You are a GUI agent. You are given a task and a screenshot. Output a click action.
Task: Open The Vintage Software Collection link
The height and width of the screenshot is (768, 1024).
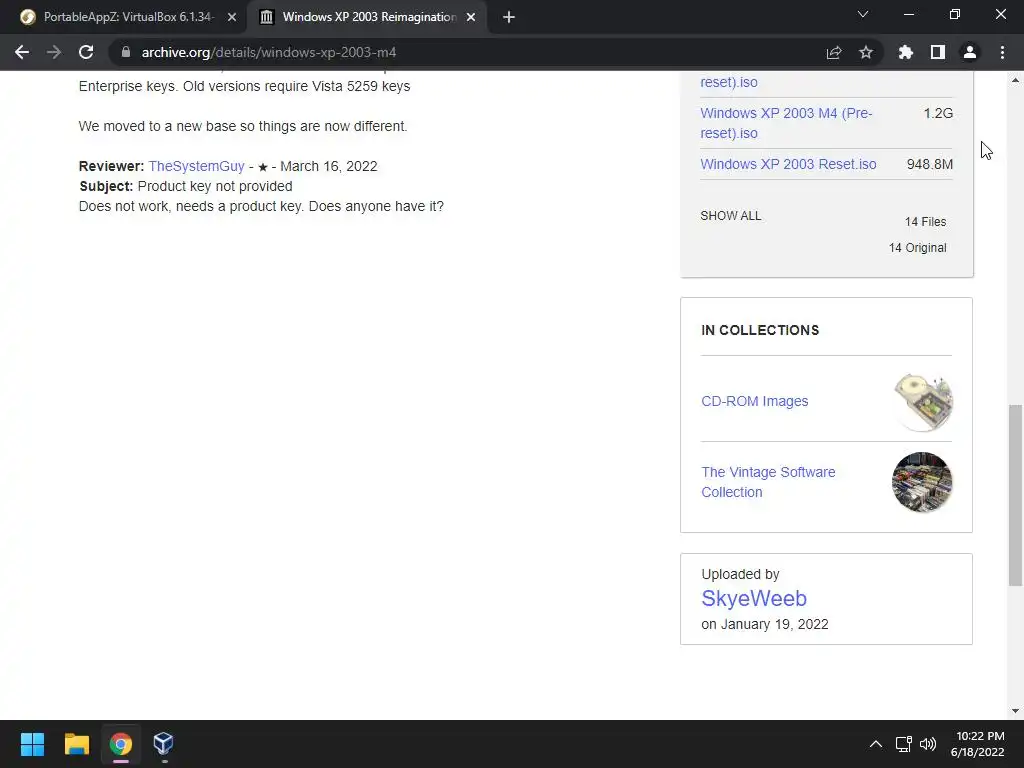click(768, 482)
